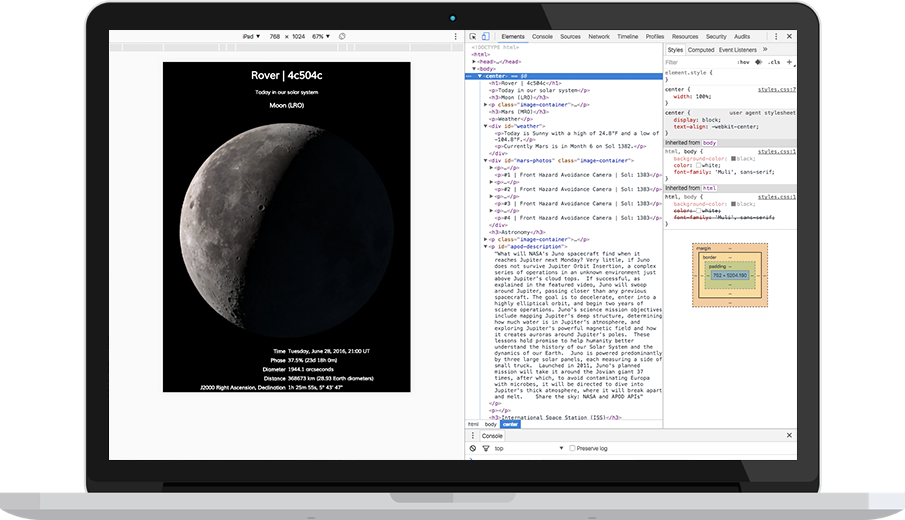This screenshot has height=520, width=905.
Task: Activate the inspect element picker icon
Action: [x=473, y=36]
